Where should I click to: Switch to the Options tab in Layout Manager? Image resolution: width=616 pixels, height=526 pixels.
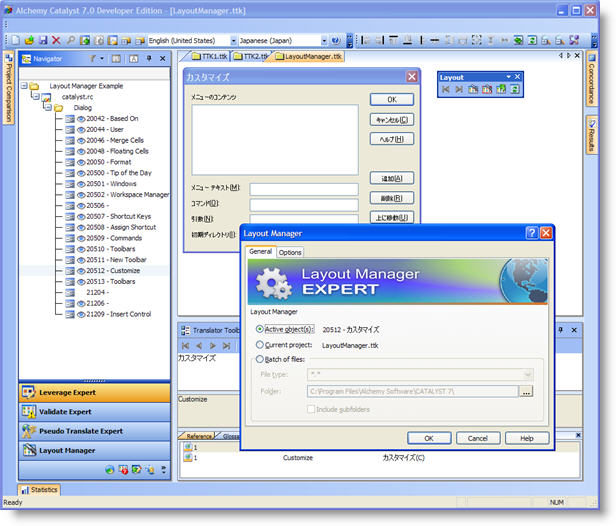290,252
